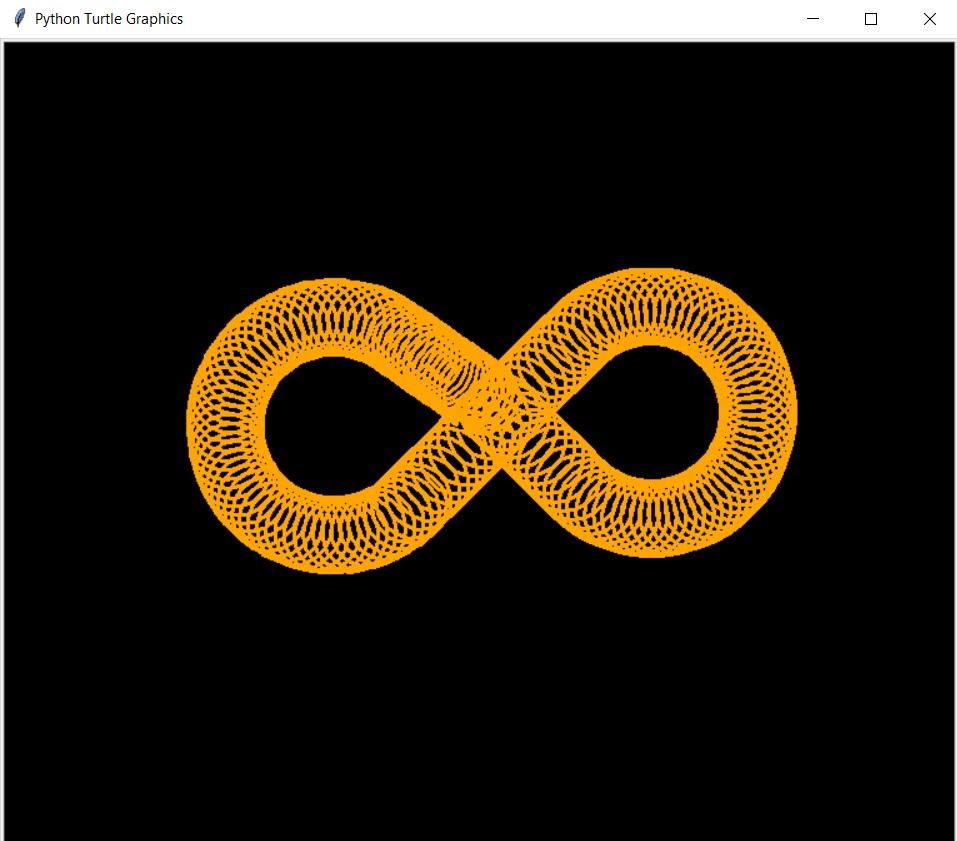
Task: Click the bottom arc of the left orange loop
Action: 333,535
